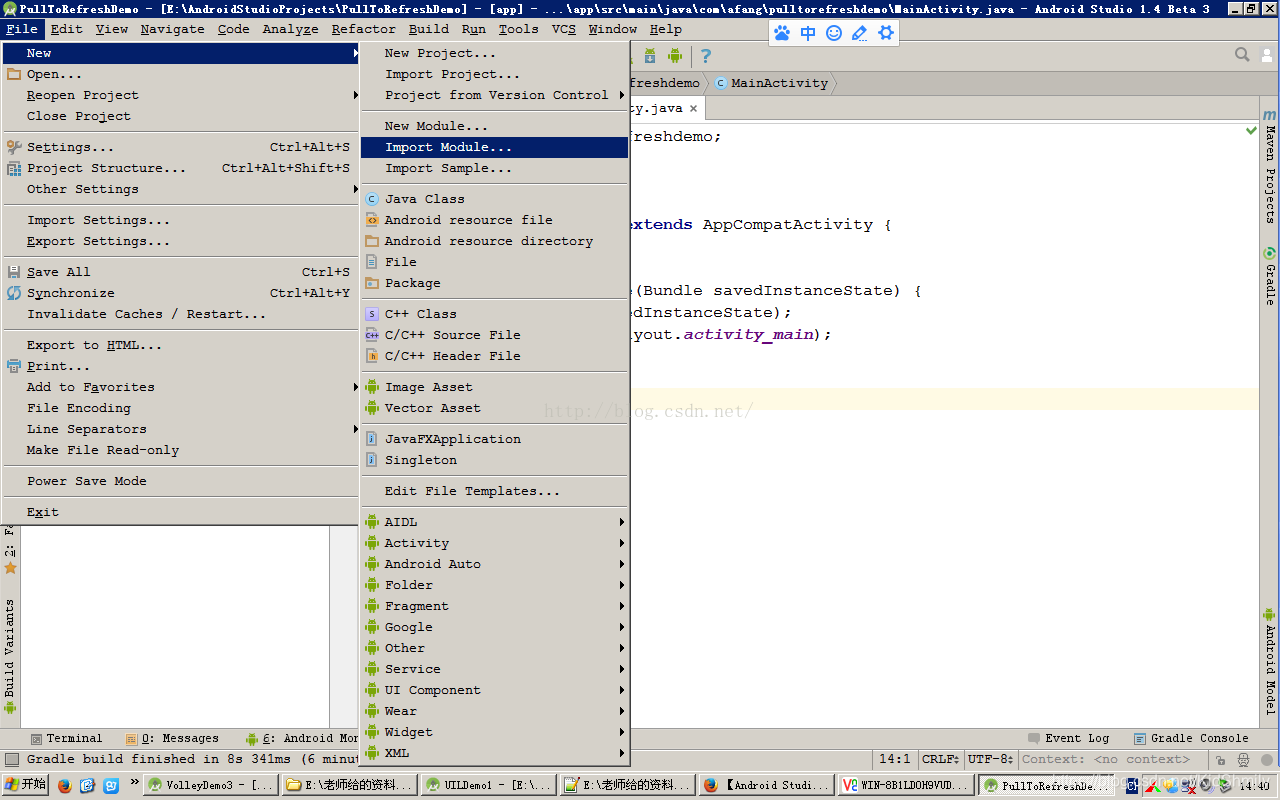Switch to VolleyDemo3 taskbar window

(211, 785)
